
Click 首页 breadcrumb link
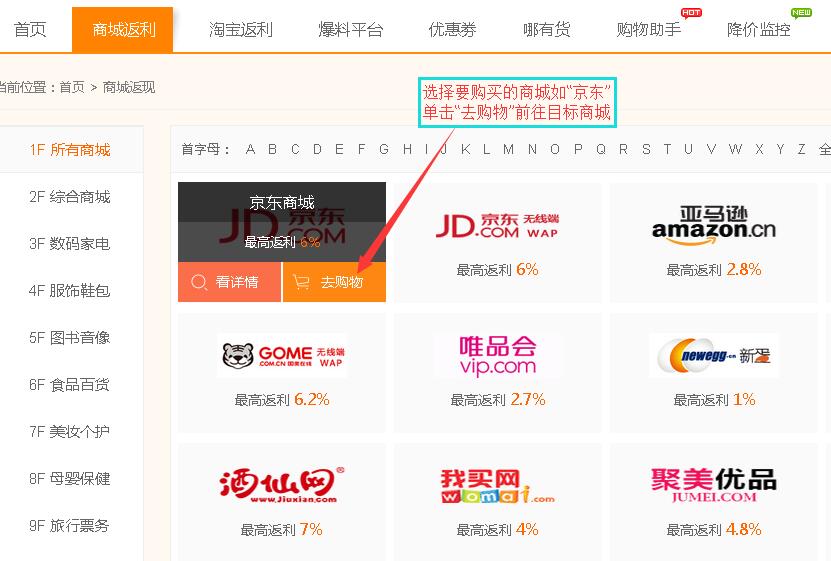pyautogui.click(x=72, y=87)
